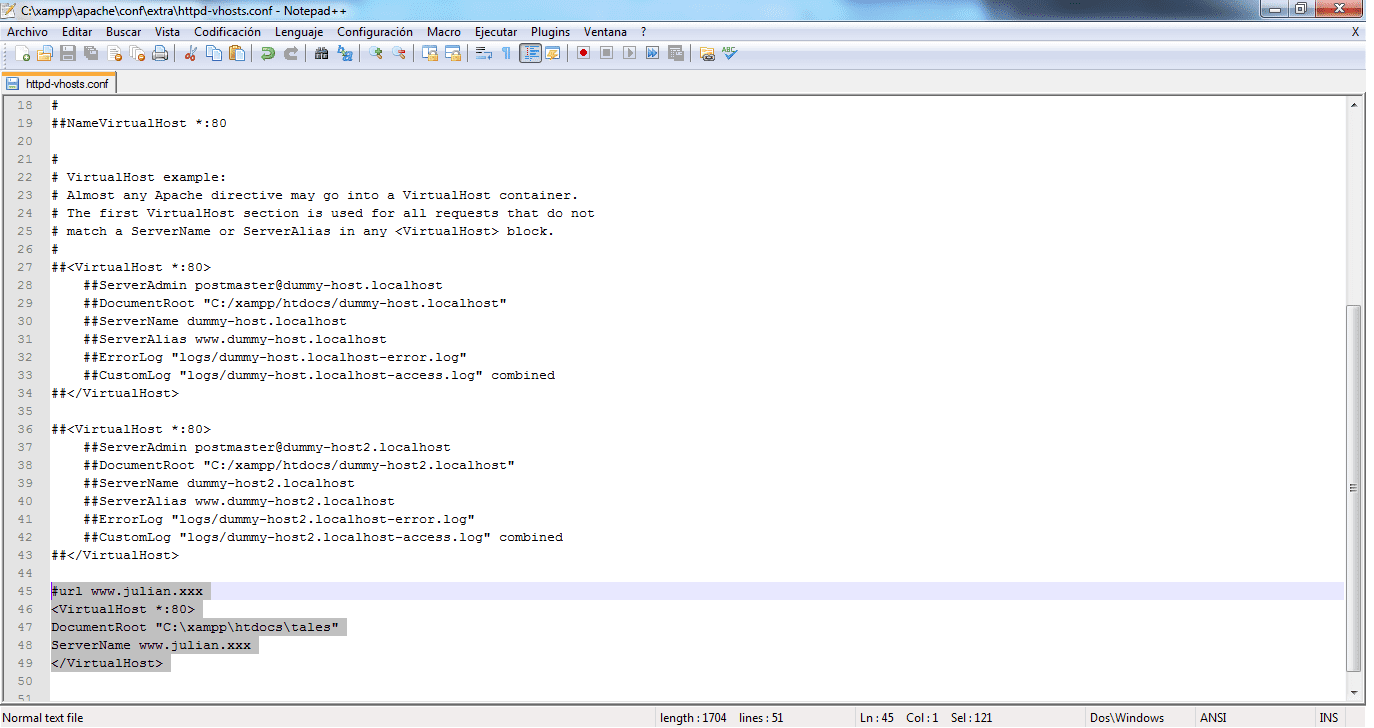1374x728 pixels.
Task: Toggle the indent guide button
Action: coord(530,53)
